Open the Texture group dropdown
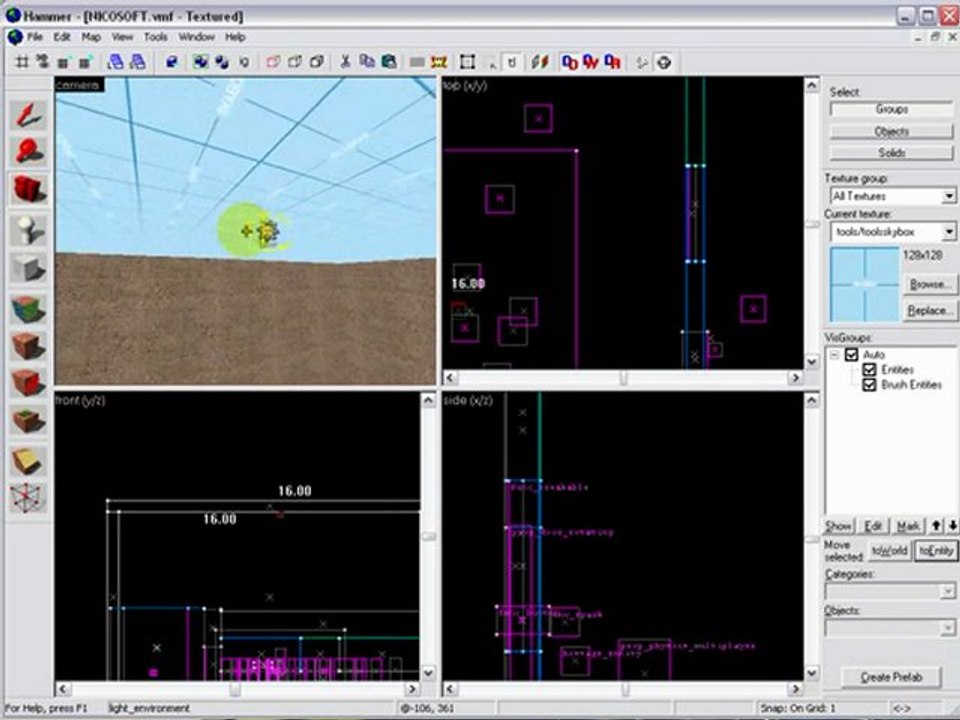 (x=948, y=197)
